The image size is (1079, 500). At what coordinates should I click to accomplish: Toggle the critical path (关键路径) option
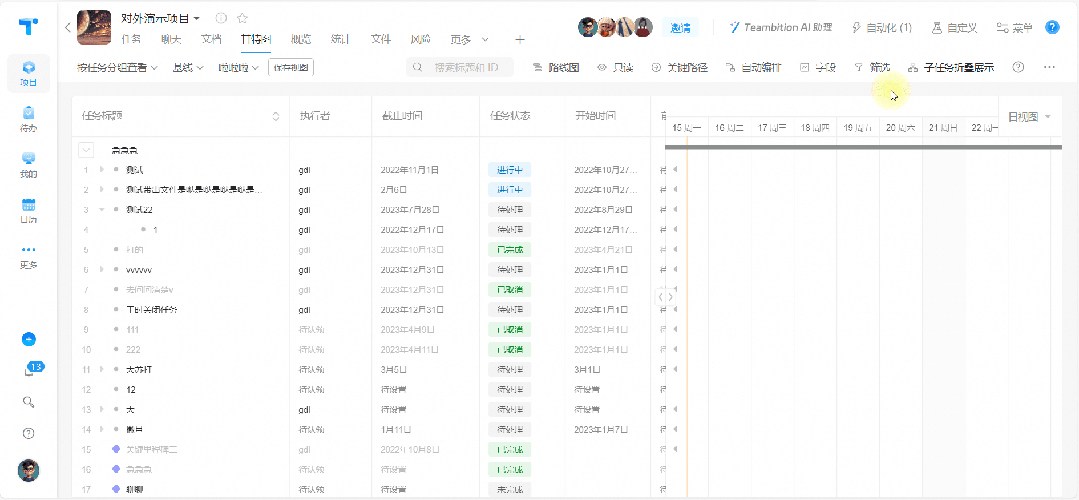click(679, 68)
